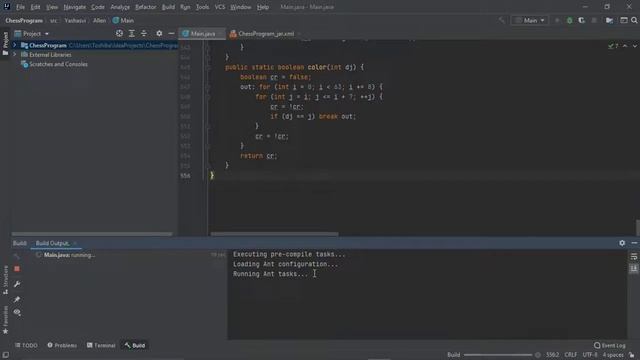This screenshot has width=640, height=360.
Task: Open the Tools menu
Action: tap(202, 7)
